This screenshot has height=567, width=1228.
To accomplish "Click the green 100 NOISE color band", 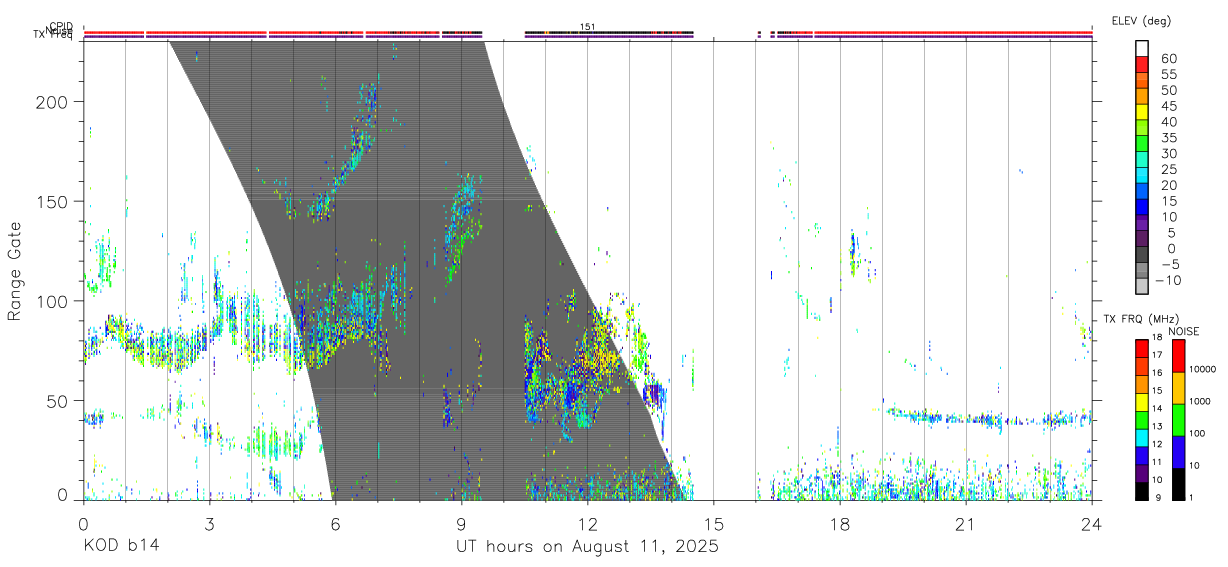I will pos(1179,420).
